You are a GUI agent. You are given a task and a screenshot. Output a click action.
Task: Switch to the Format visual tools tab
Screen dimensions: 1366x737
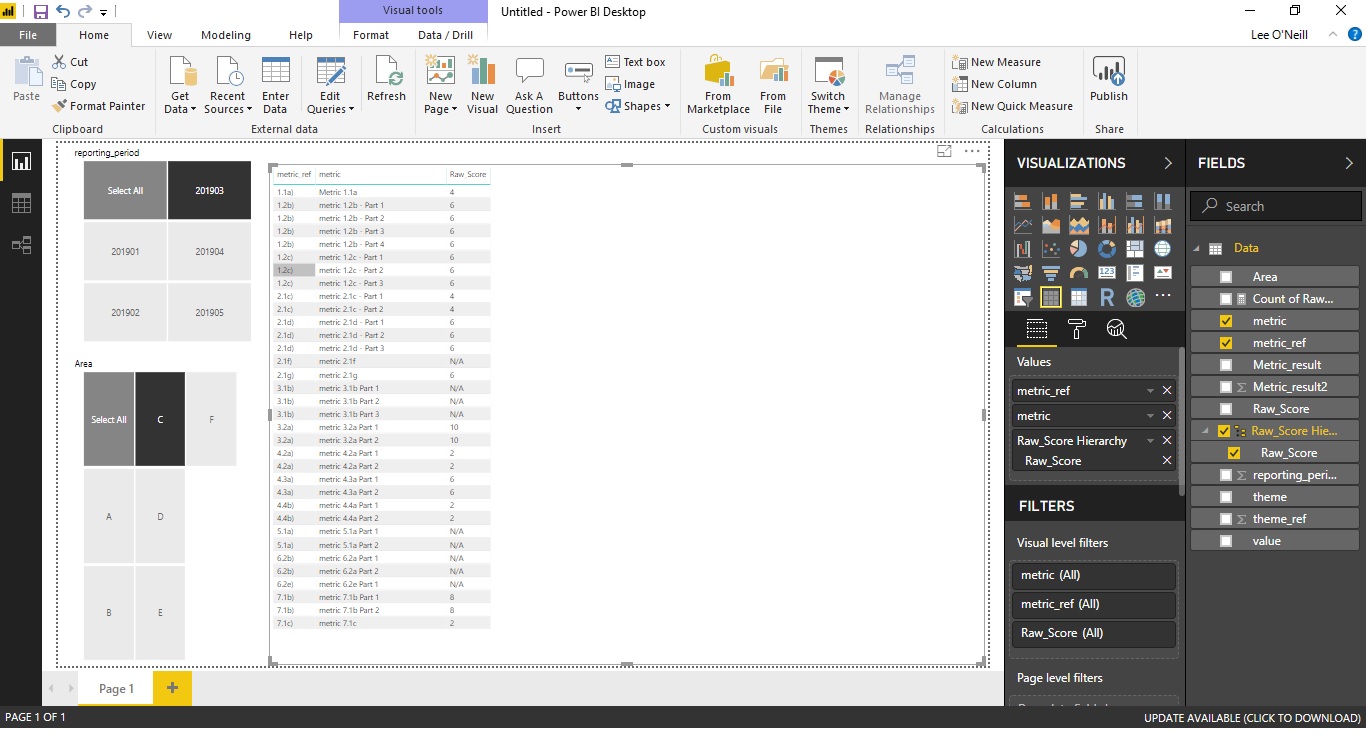tap(371, 35)
